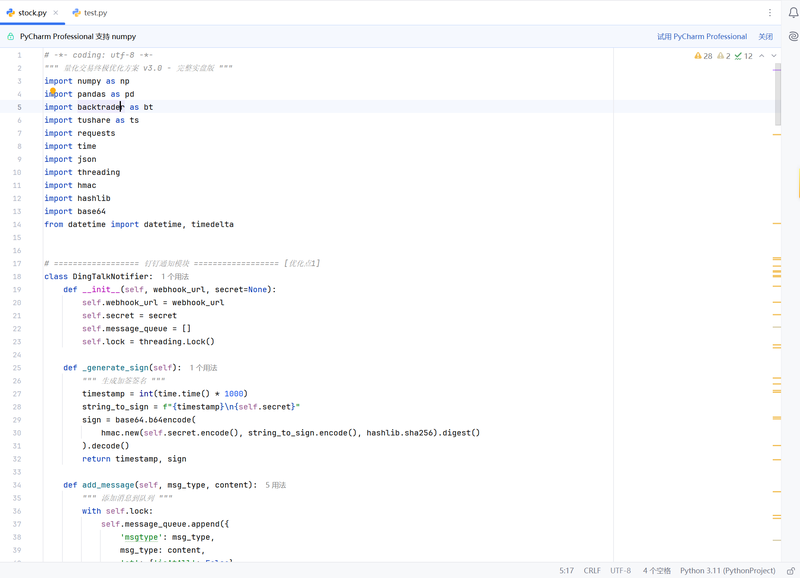The height and width of the screenshot is (578, 800).
Task: Change CRLF line separator in status bar
Action: point(592,570)
